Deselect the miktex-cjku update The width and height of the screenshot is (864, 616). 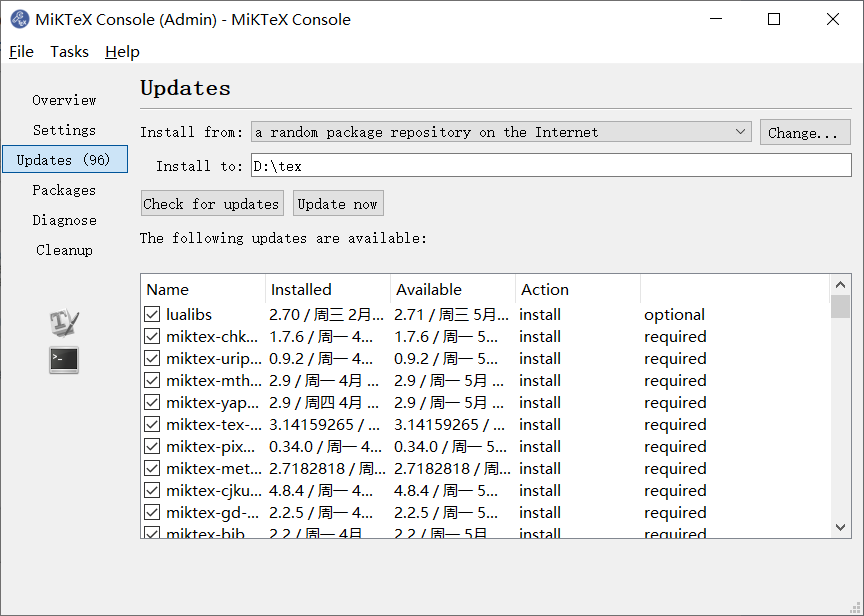pos(152,490)
